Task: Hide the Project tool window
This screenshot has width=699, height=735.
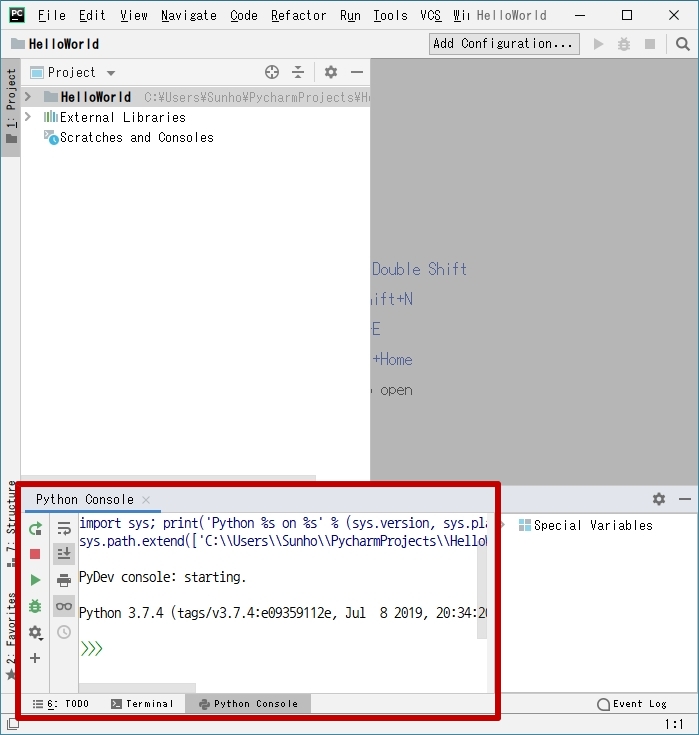Action: click(357, 72)
